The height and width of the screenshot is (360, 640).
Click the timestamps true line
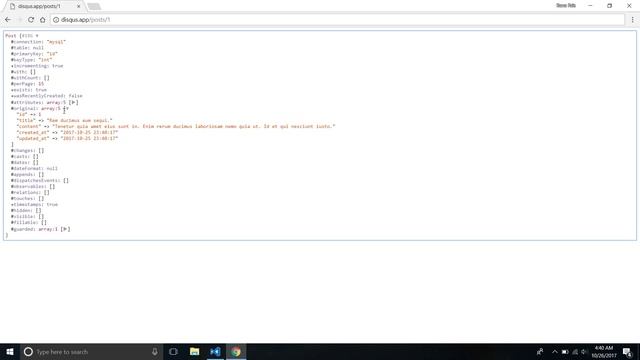(34, 204)
